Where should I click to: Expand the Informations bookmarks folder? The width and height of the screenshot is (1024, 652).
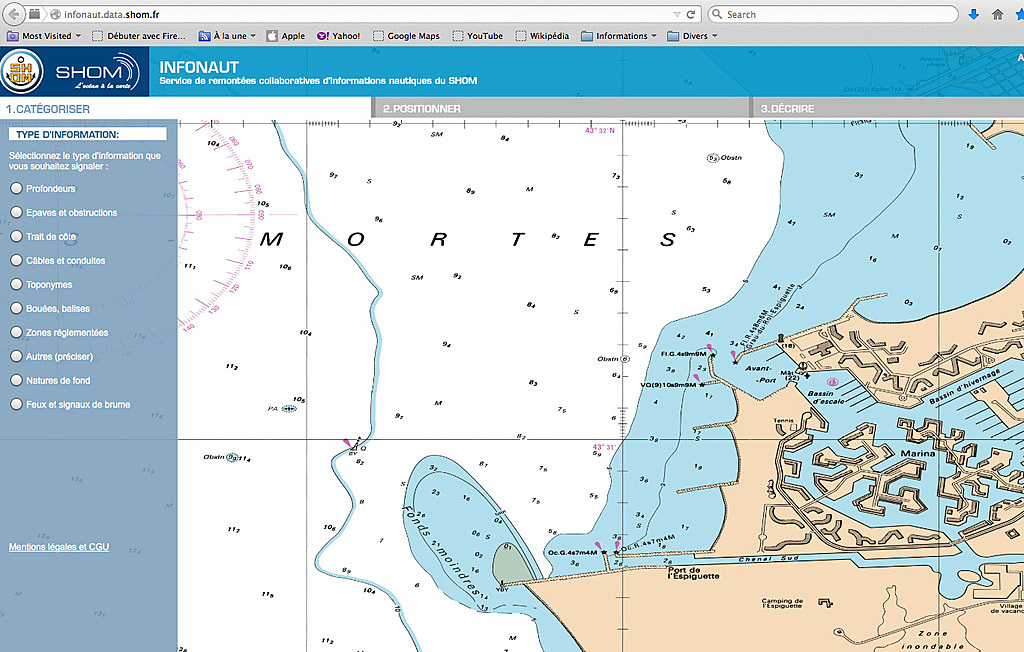tap(619, 36)
